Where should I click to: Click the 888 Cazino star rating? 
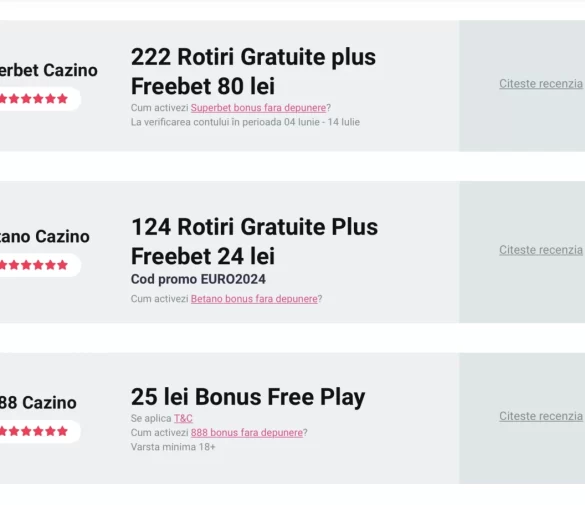34,432
